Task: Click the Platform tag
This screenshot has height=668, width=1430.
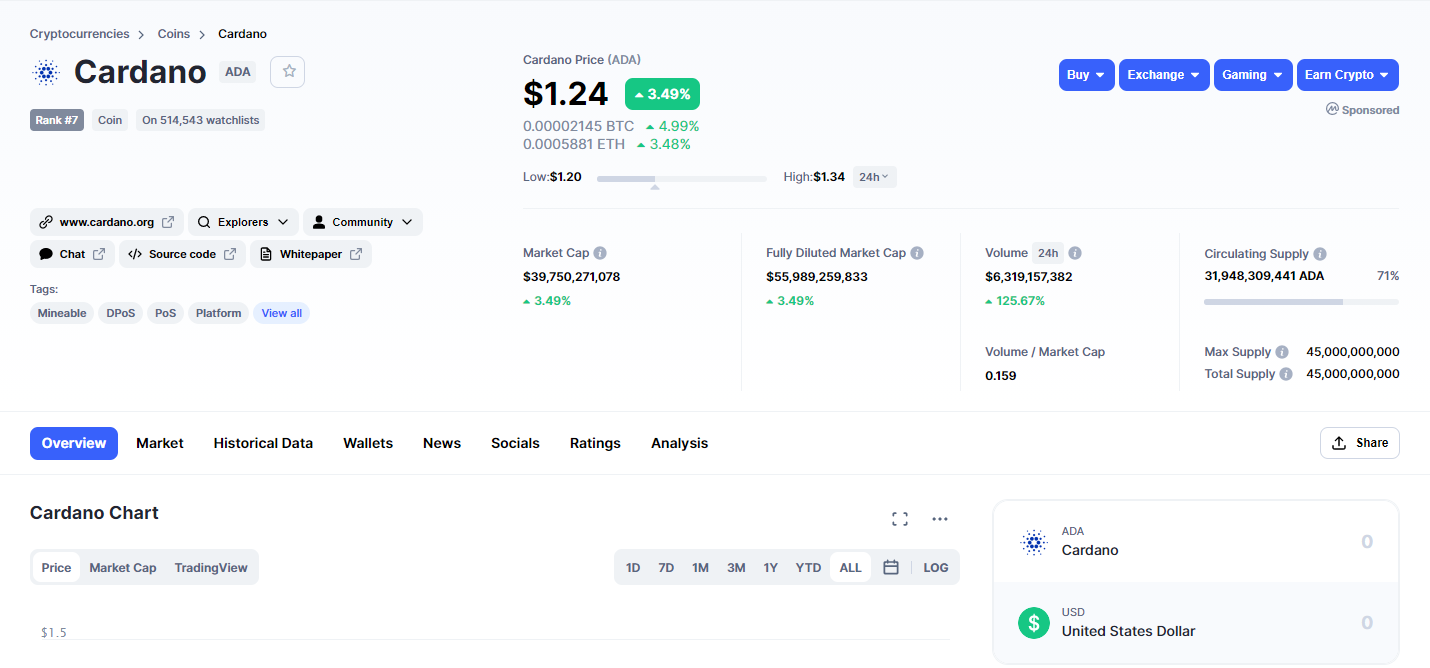Action: (219, 313)
